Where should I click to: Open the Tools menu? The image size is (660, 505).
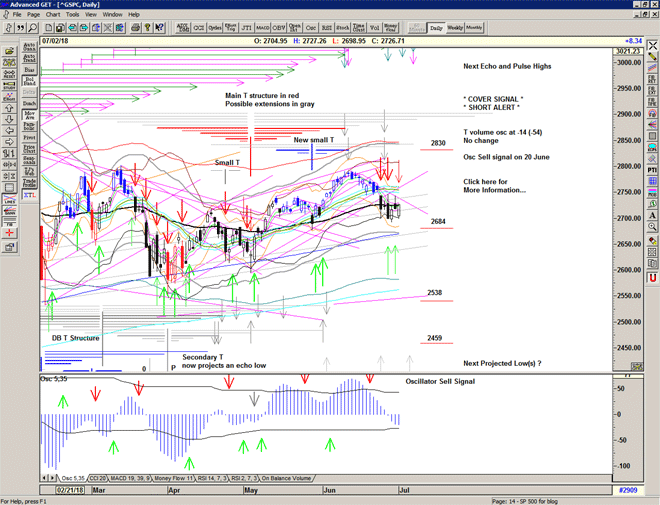[73, 15]
